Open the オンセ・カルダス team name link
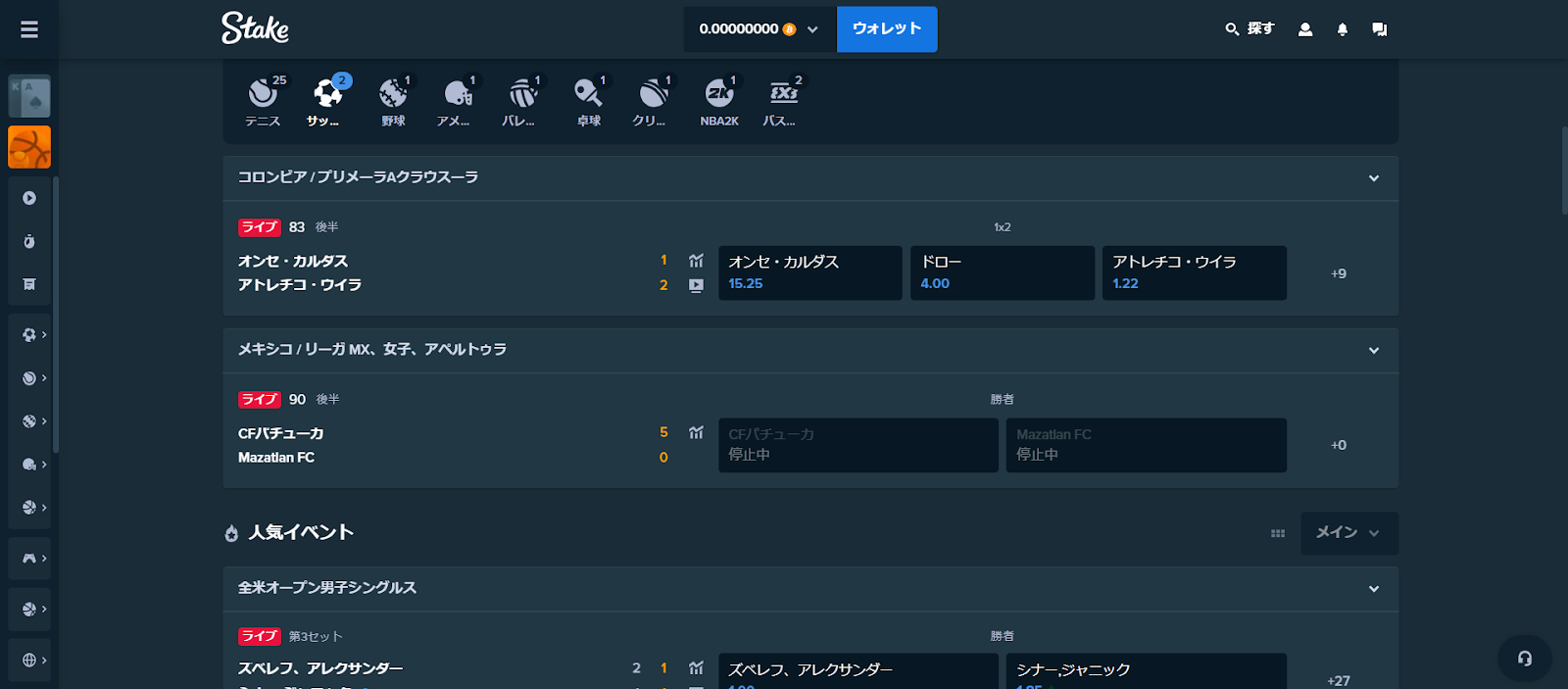 coord(293,261)
